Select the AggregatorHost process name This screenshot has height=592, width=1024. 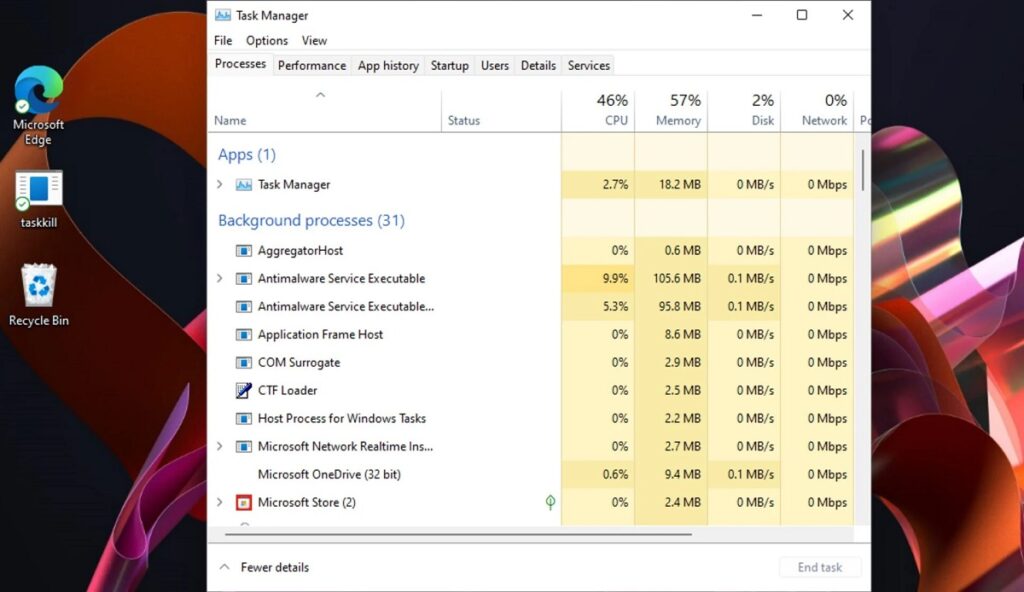point(300,251)
